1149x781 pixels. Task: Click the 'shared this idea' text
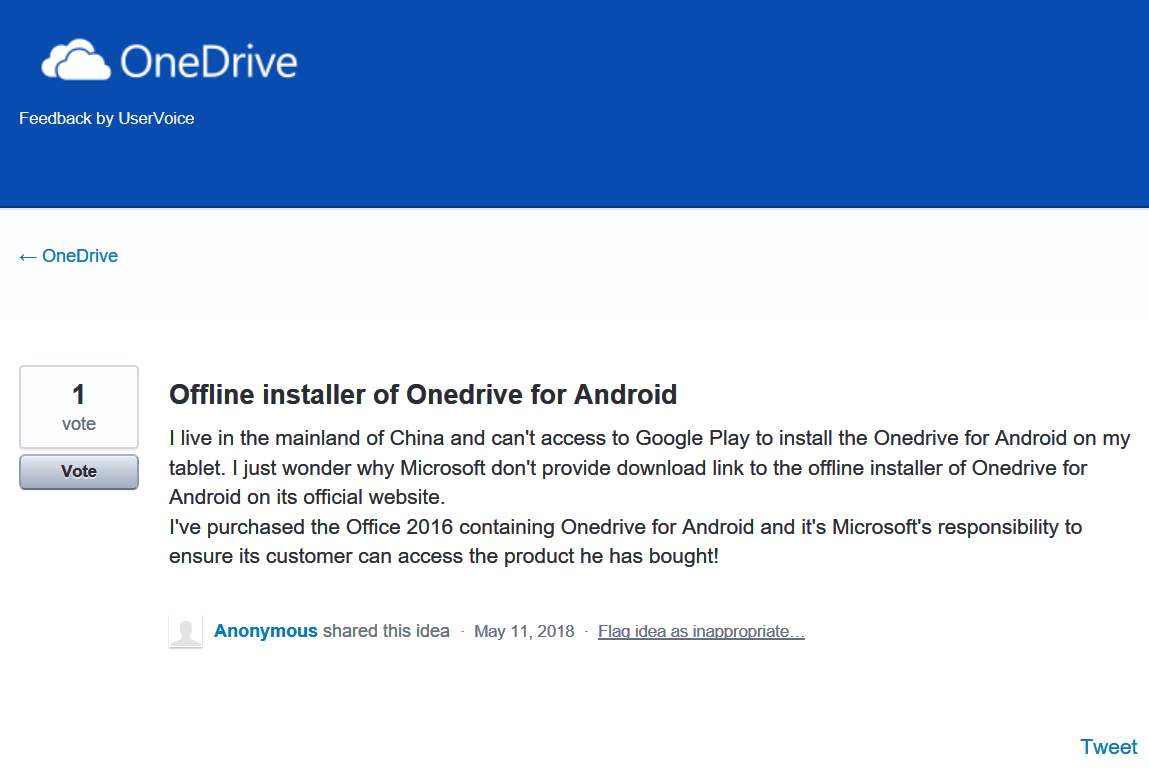click(386, 631)
